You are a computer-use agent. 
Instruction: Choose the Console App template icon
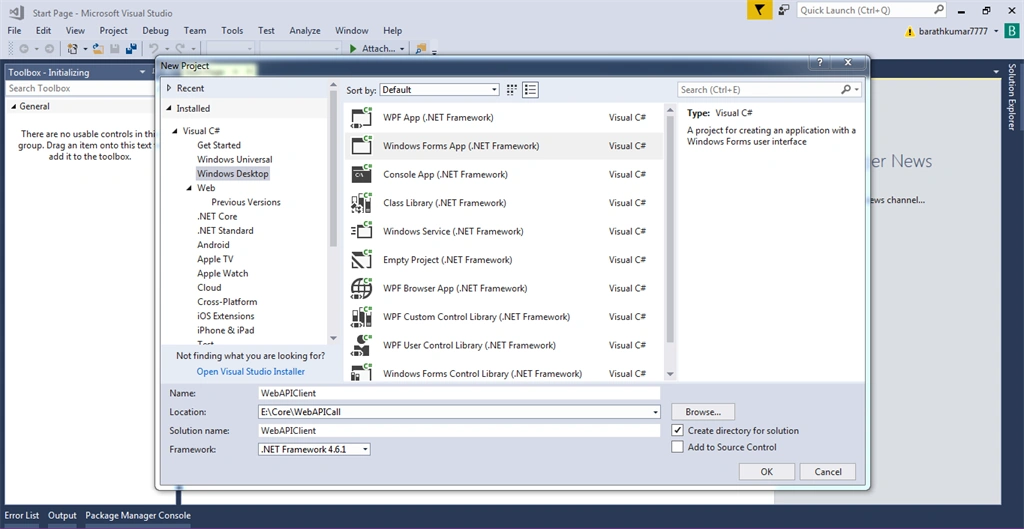coord(361,174)
